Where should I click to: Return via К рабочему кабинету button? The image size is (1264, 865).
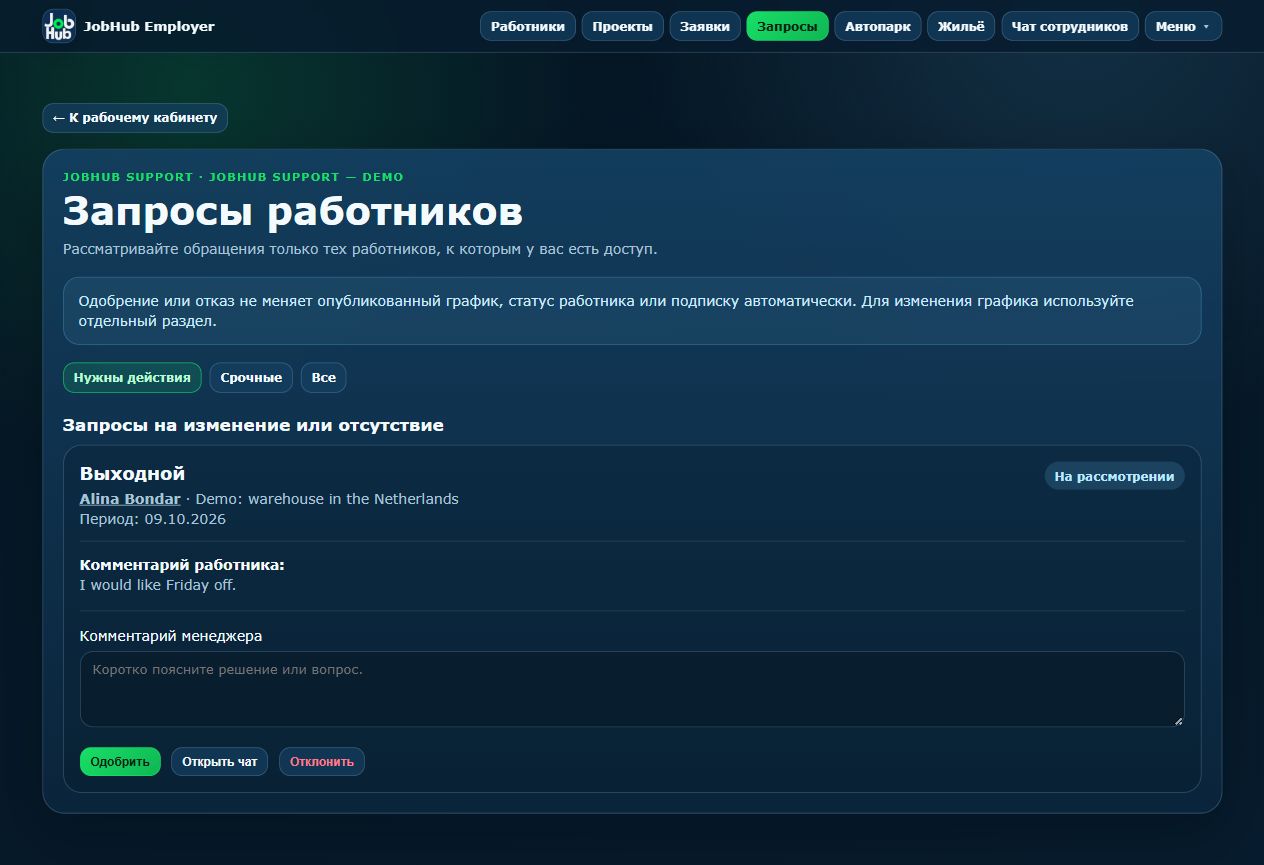tap(135, 118)
